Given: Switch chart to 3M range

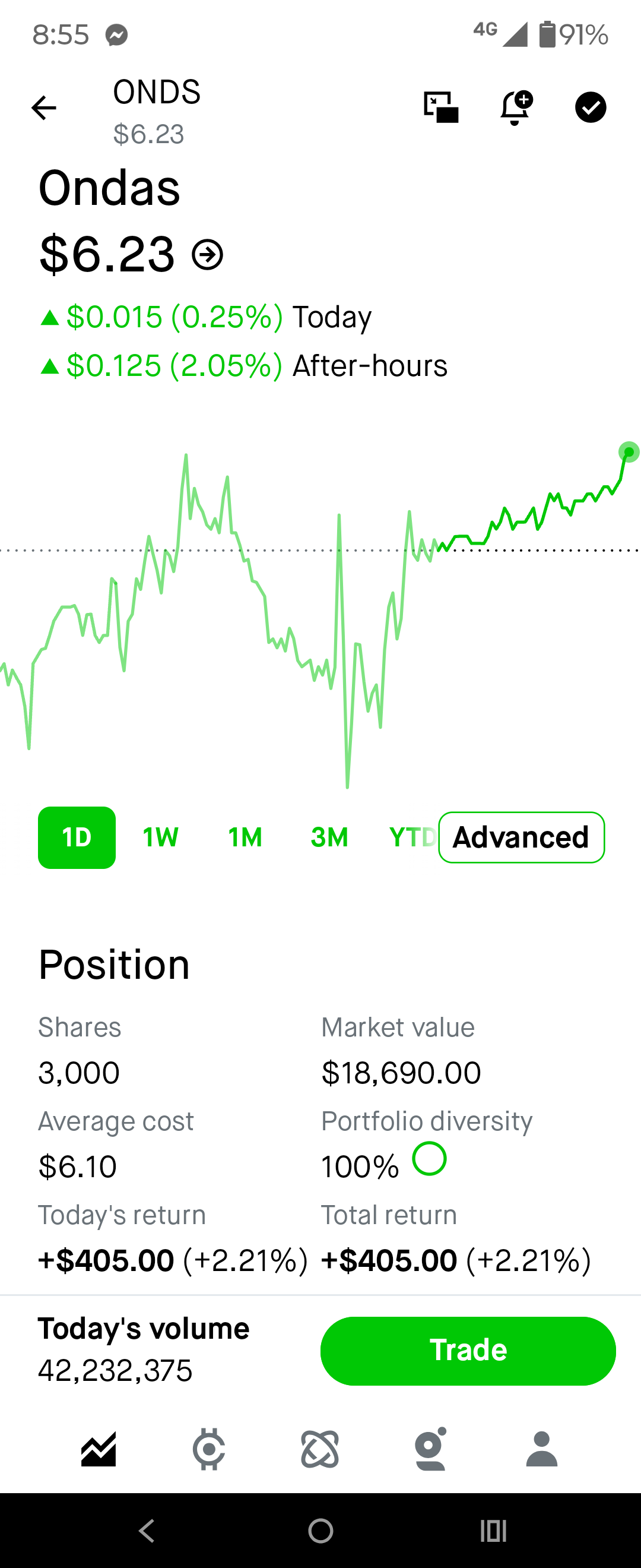Looking at the screenshot, I should [x=329, y=837].
